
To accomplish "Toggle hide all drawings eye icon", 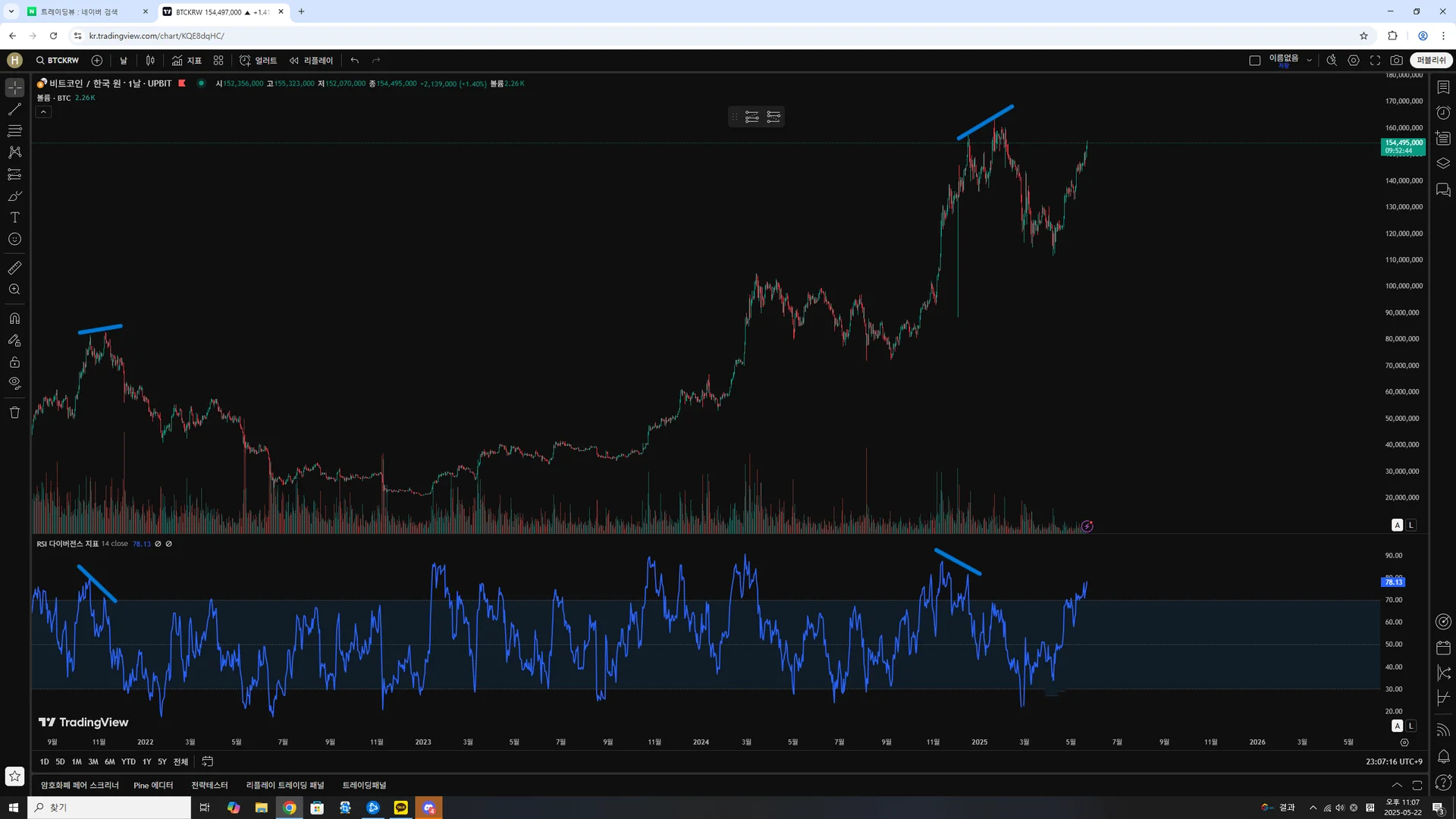I will (14, 383).
